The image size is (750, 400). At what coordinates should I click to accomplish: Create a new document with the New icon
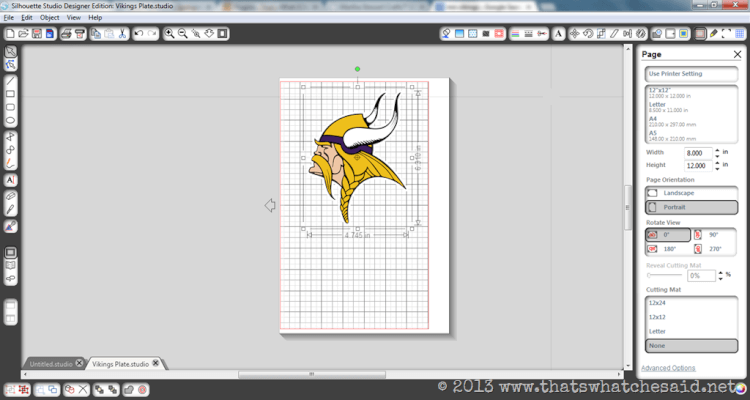tap(11, 33)
